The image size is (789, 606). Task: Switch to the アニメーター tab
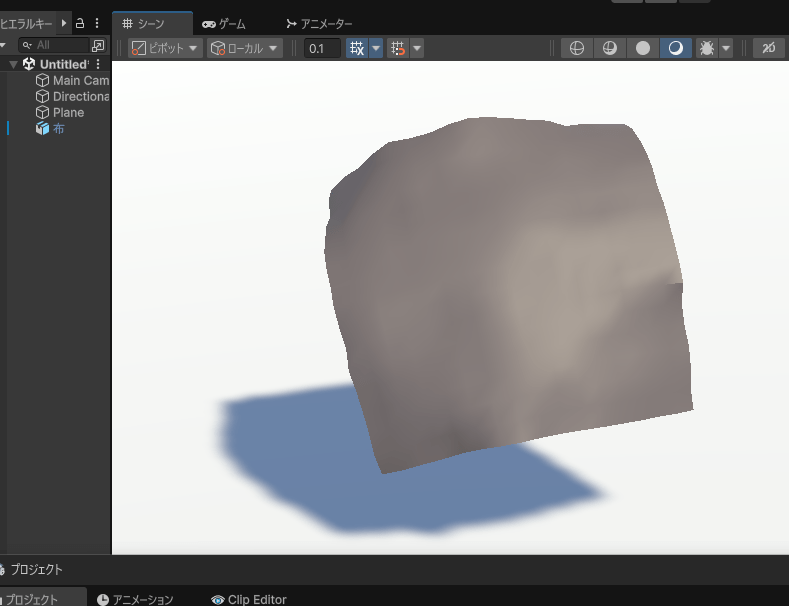tap(320, 23)
